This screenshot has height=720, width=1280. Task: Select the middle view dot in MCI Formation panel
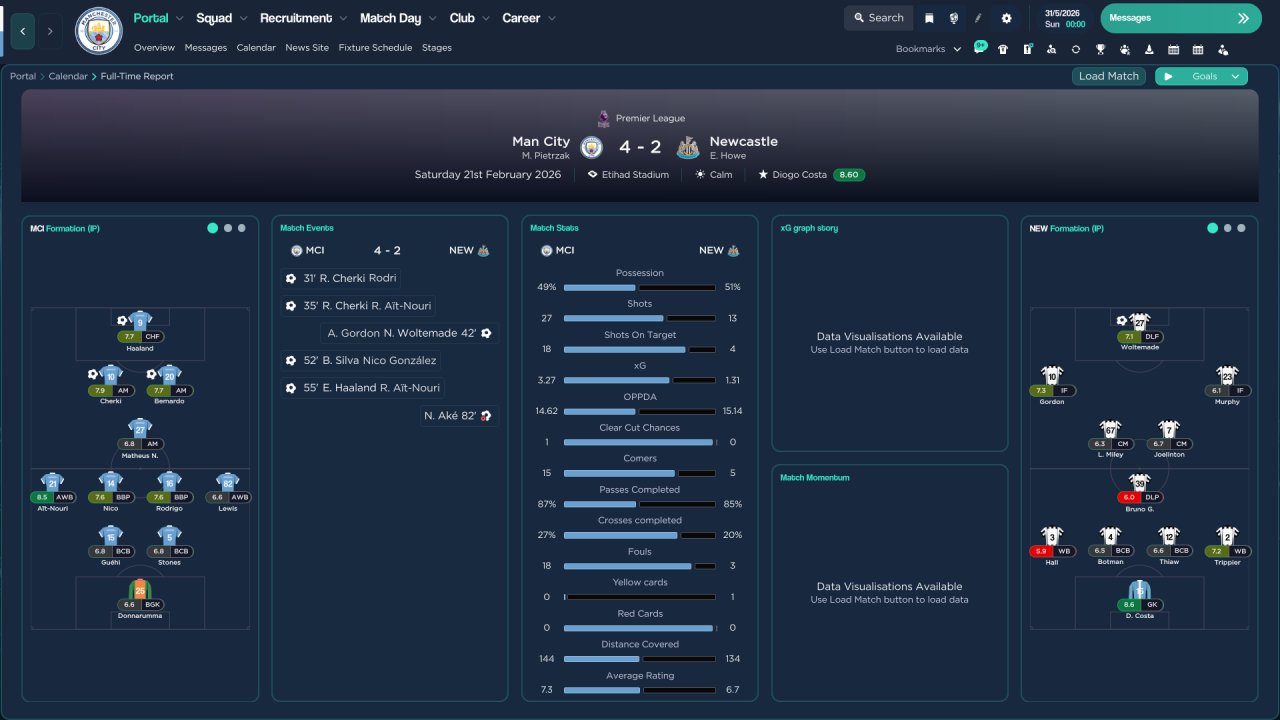228,228
